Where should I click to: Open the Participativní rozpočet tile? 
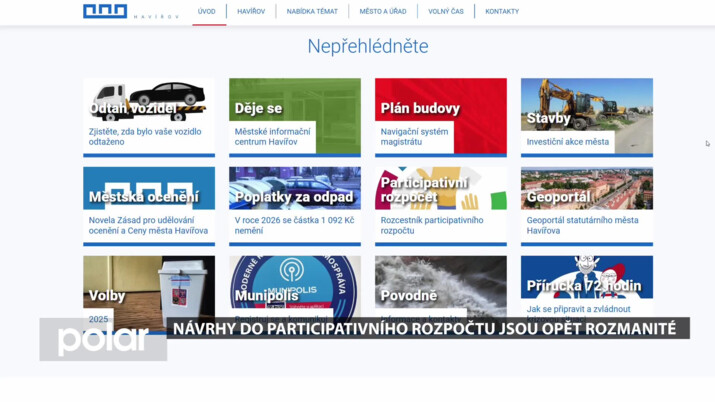point(440,188)
